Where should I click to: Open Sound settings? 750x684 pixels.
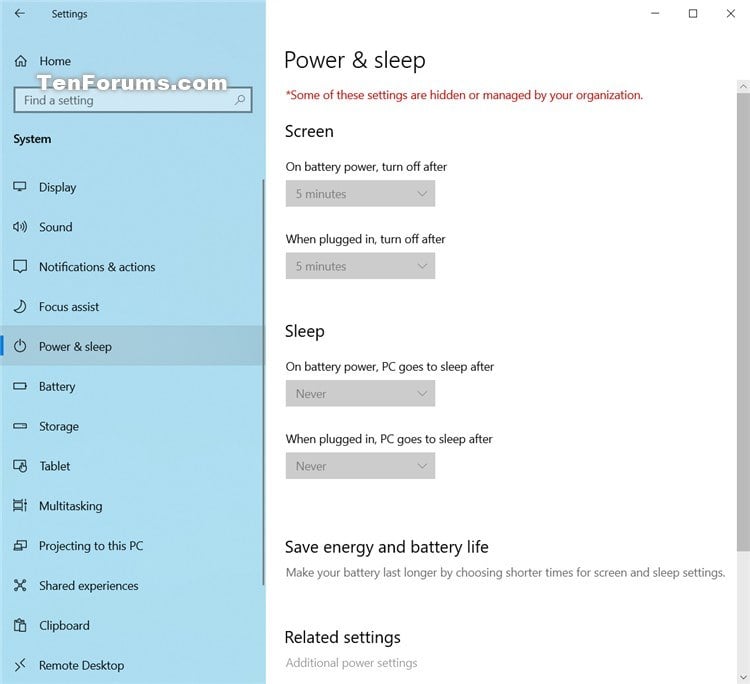pos(132,227)
